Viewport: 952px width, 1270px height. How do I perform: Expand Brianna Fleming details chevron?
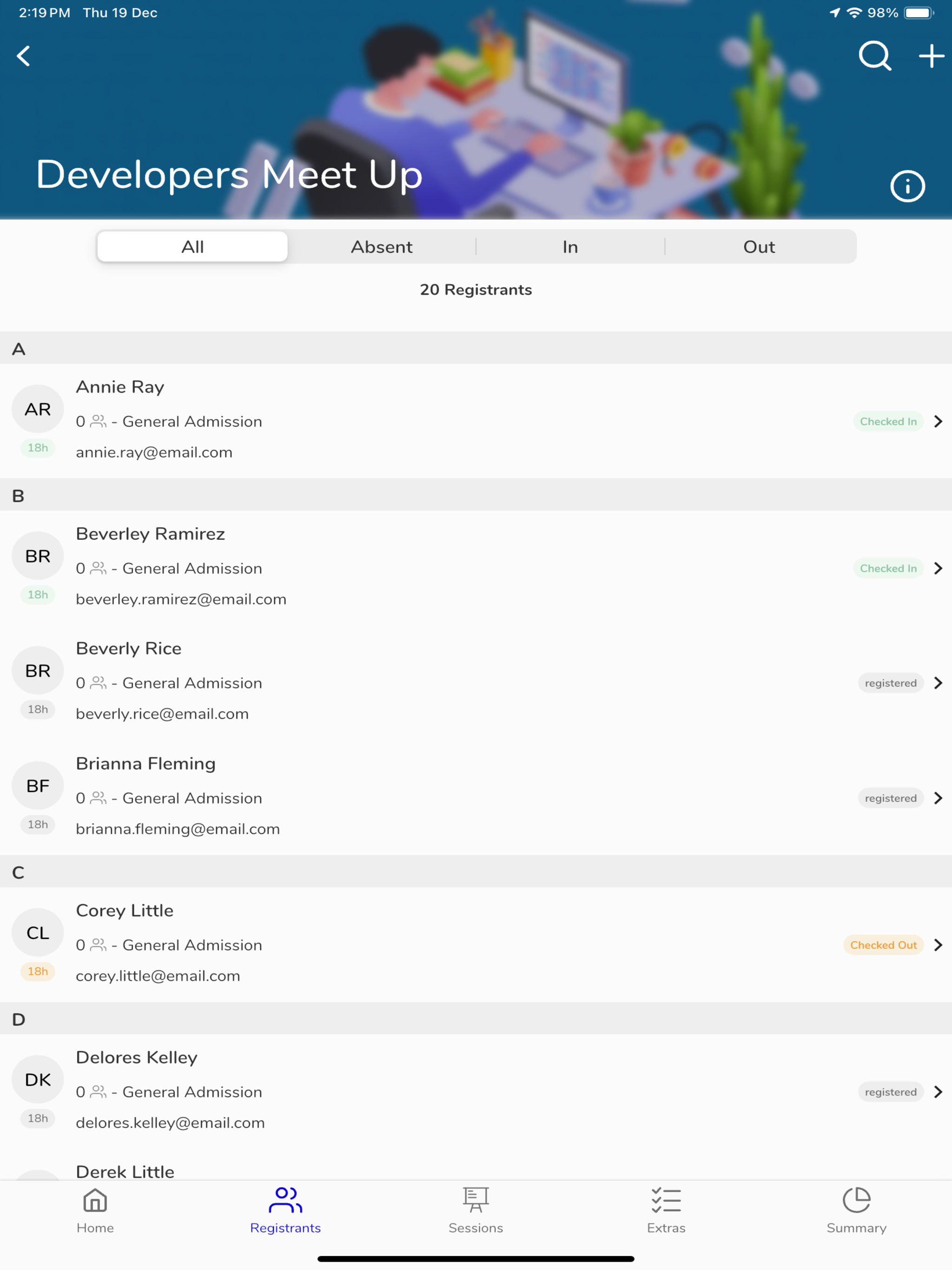point(938,798)
